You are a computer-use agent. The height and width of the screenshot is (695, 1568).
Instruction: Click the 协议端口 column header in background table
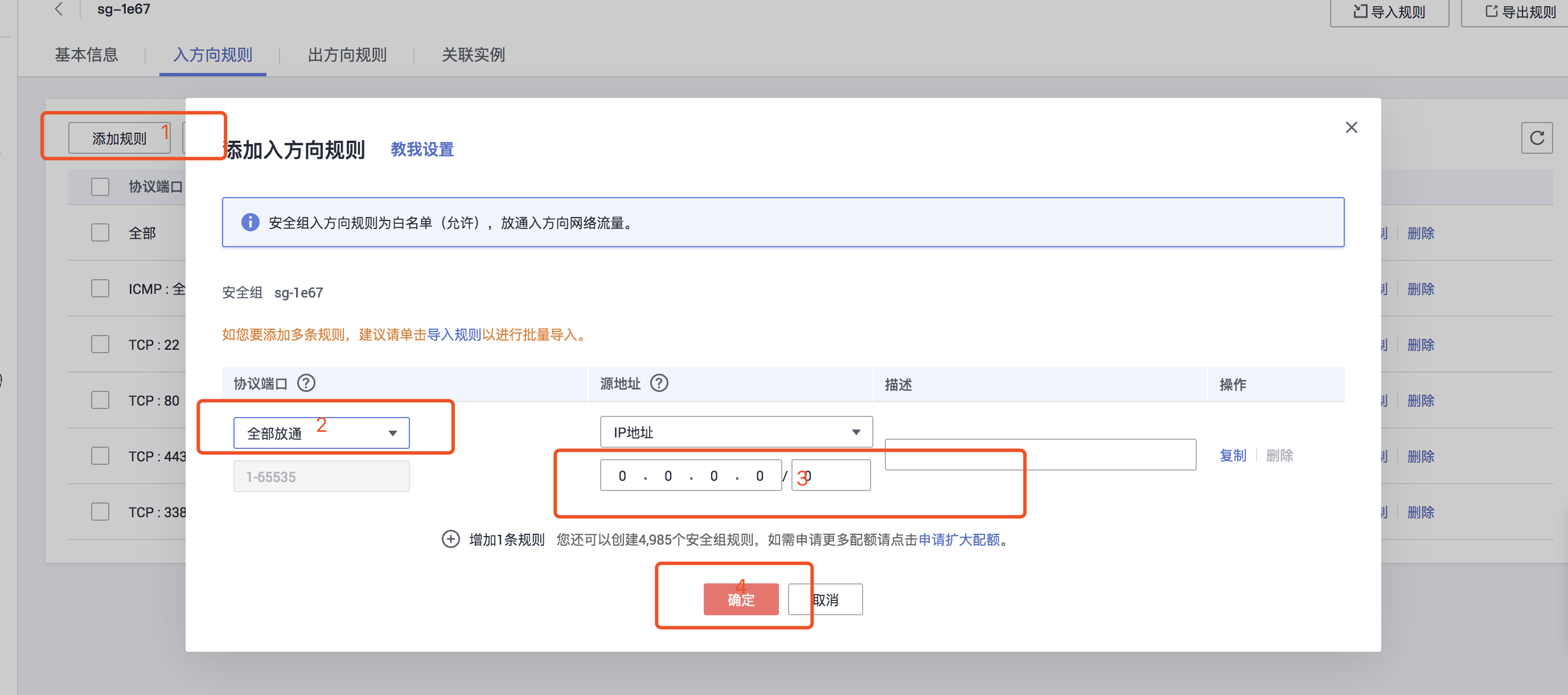tap(156, 186)
